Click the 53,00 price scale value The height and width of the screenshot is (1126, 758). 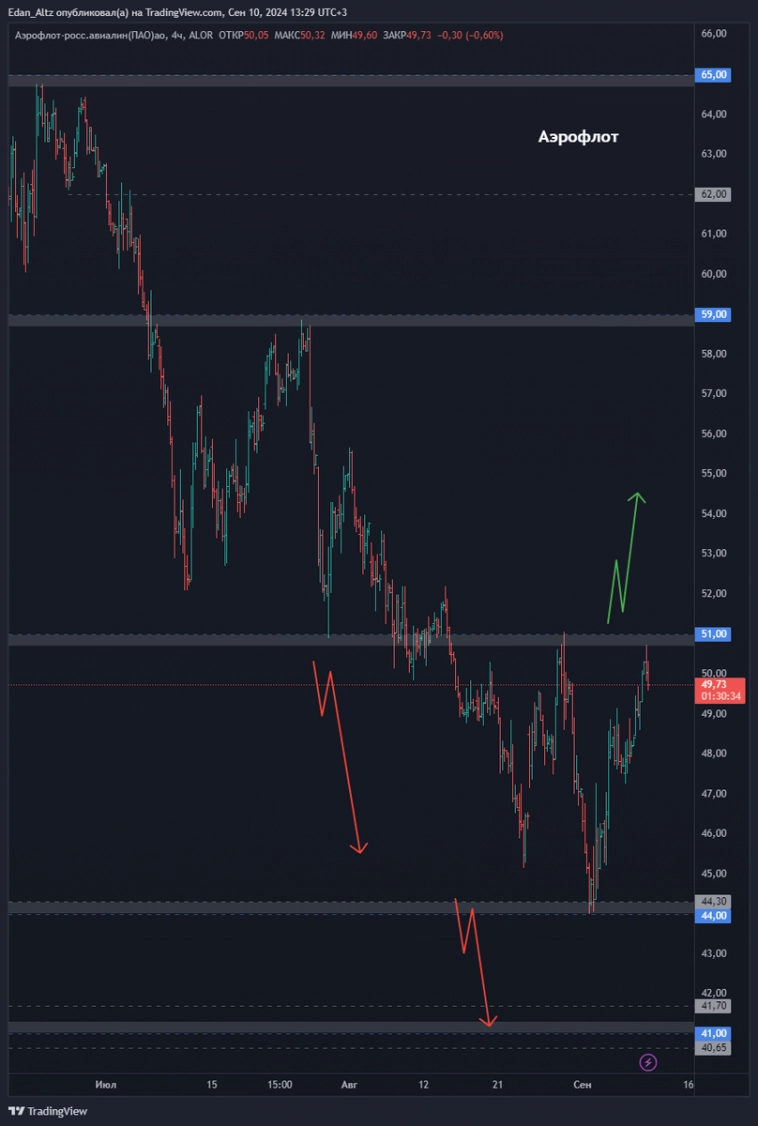click(x=715, y=553)
